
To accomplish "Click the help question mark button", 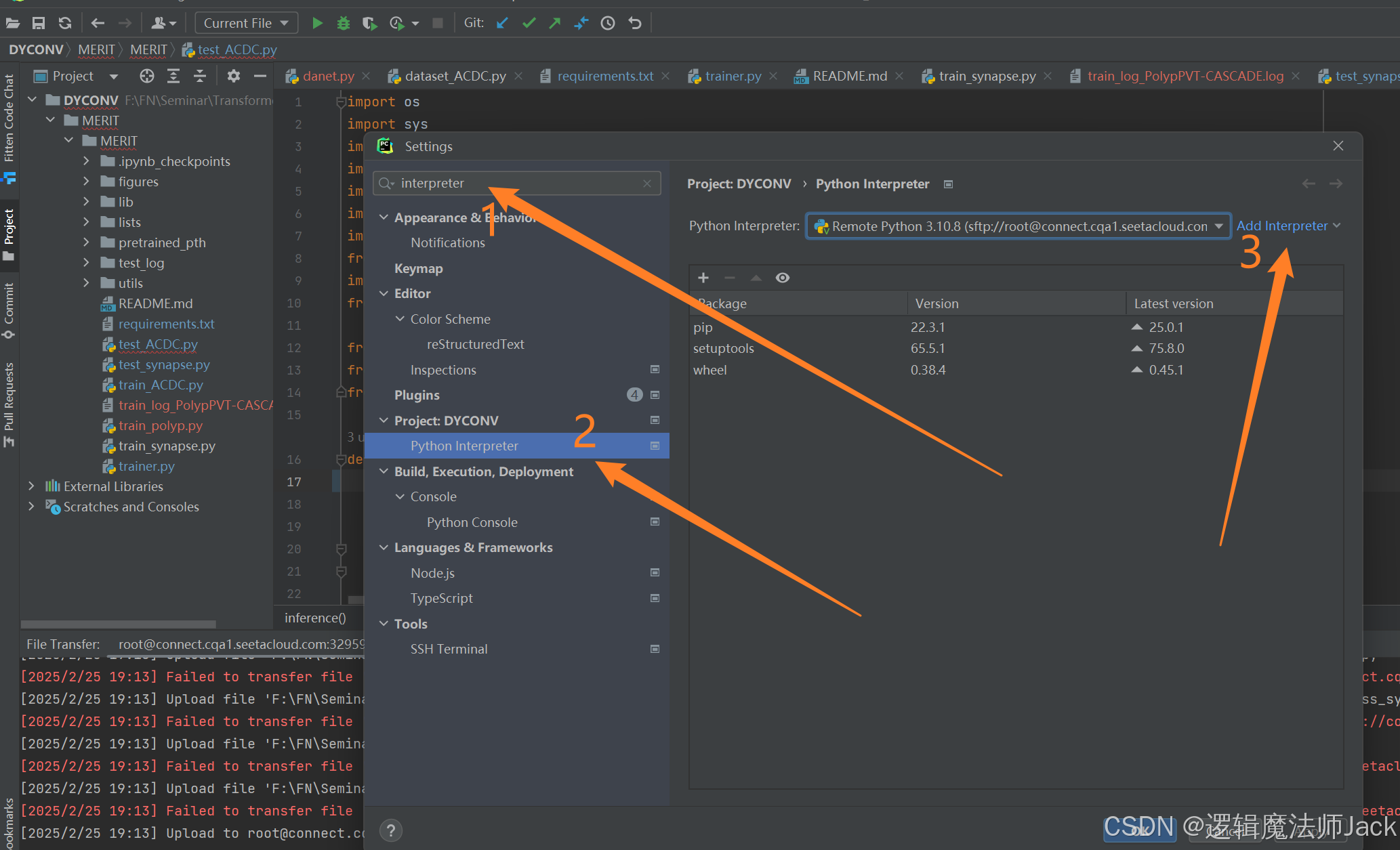I will [x=391, y=830].
